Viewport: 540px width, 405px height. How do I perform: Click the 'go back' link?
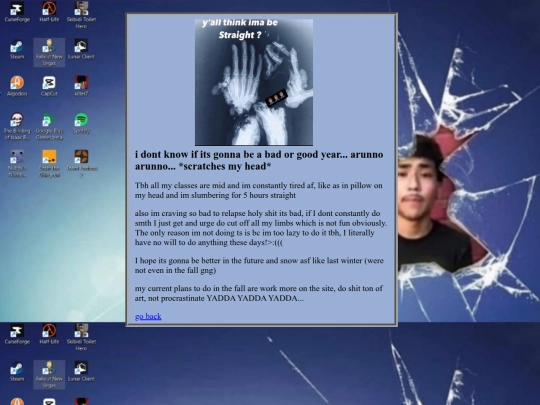pyautogui.click(x=148, y=316)
